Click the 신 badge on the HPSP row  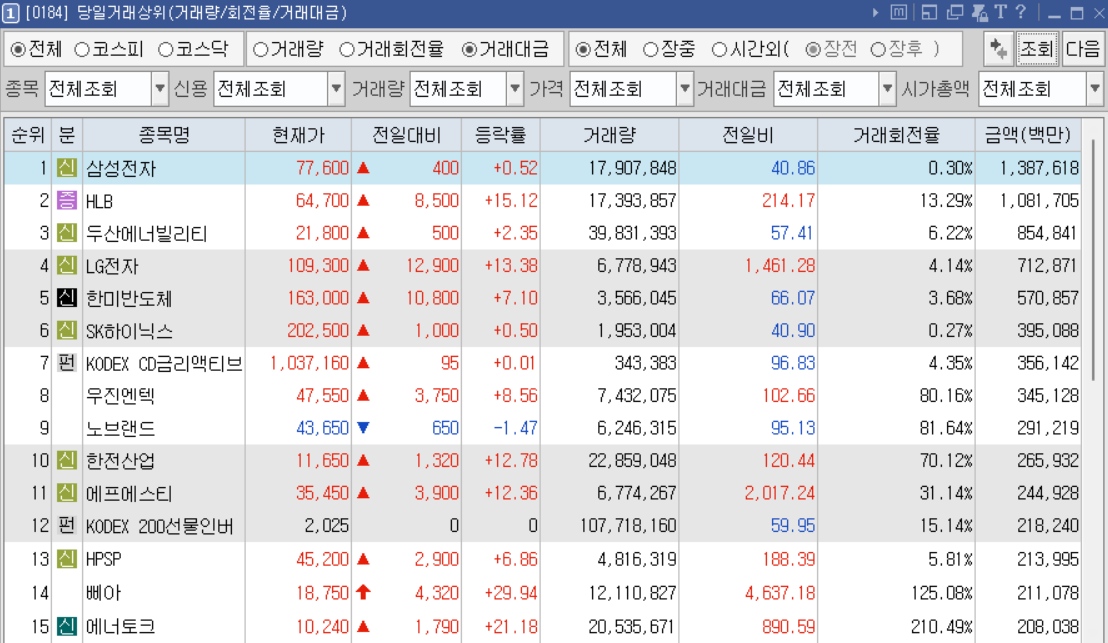click(66, 559)
